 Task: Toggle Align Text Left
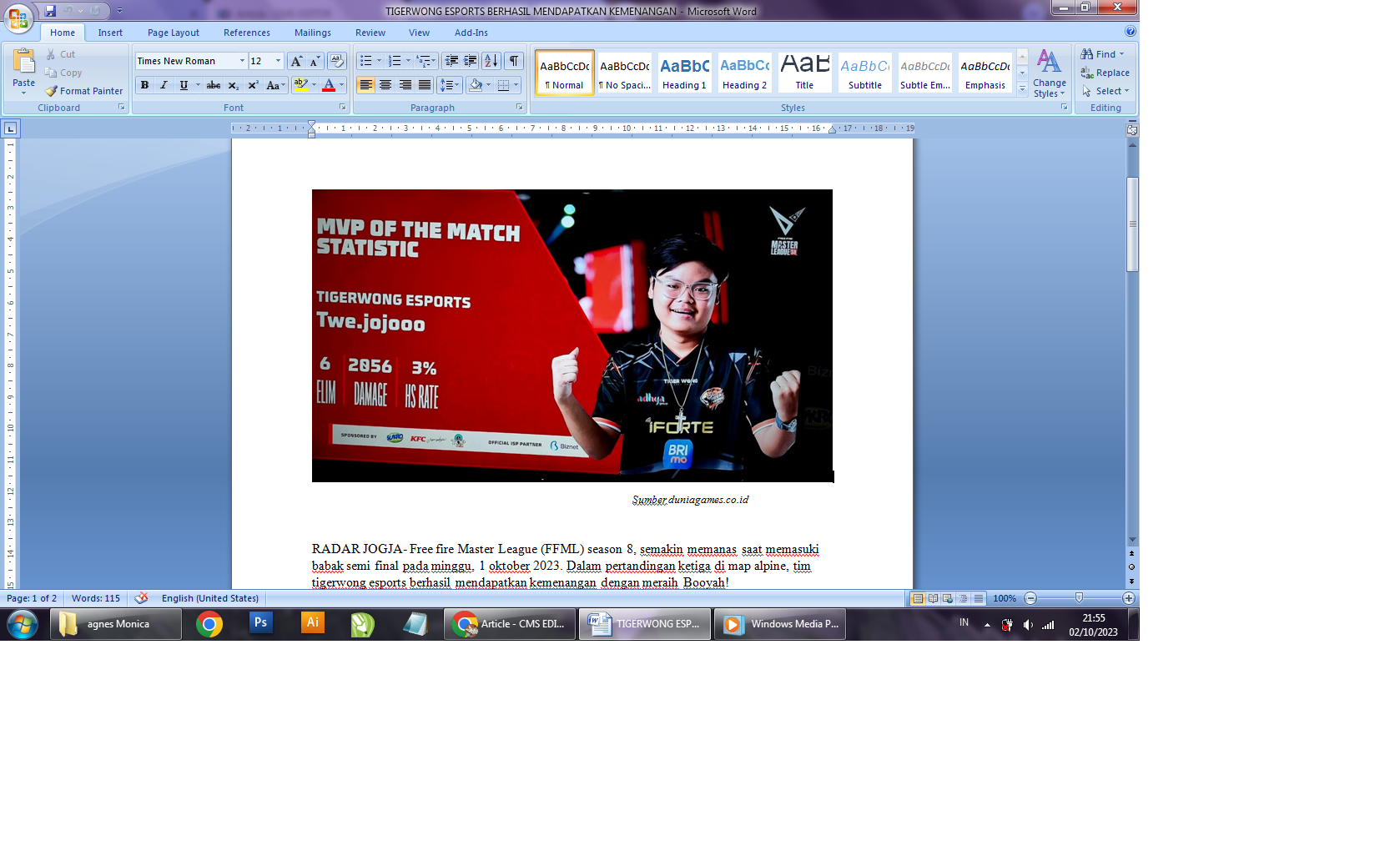(365, 85)
